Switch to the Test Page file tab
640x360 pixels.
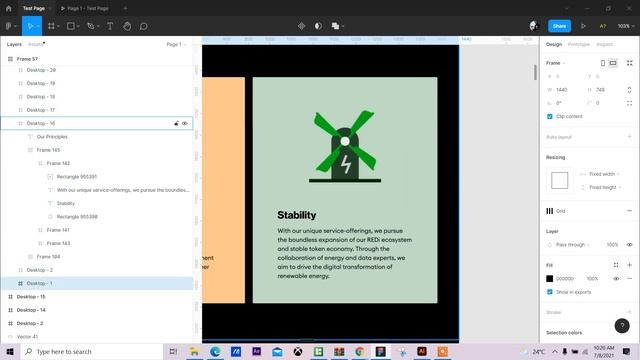coord(33,8)
